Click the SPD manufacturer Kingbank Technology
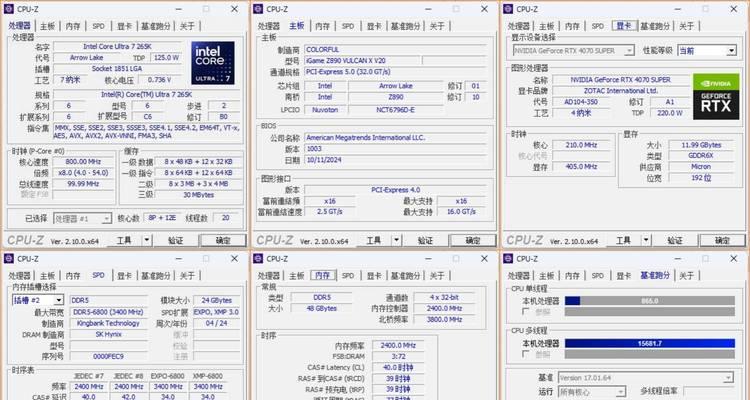This screenshot has height=400, width=750. click(109, 323)
